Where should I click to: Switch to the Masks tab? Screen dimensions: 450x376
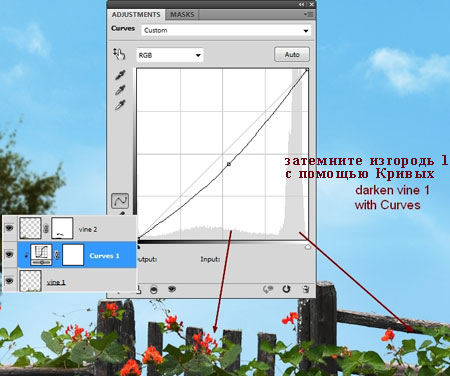182,15
